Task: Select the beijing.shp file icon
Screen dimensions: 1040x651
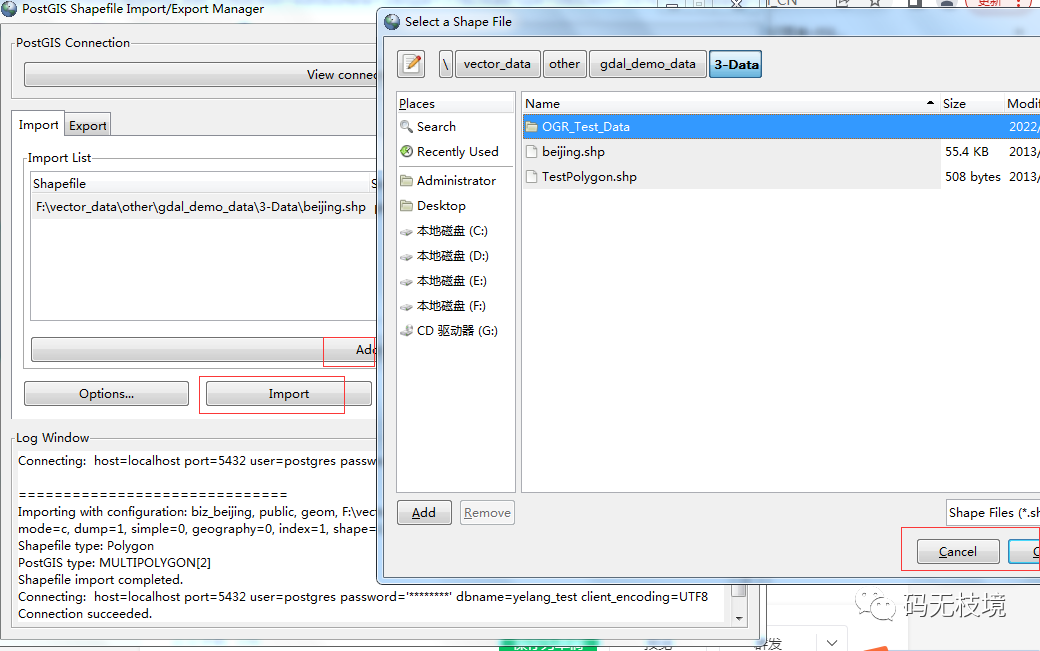Action: click(531, 152)
